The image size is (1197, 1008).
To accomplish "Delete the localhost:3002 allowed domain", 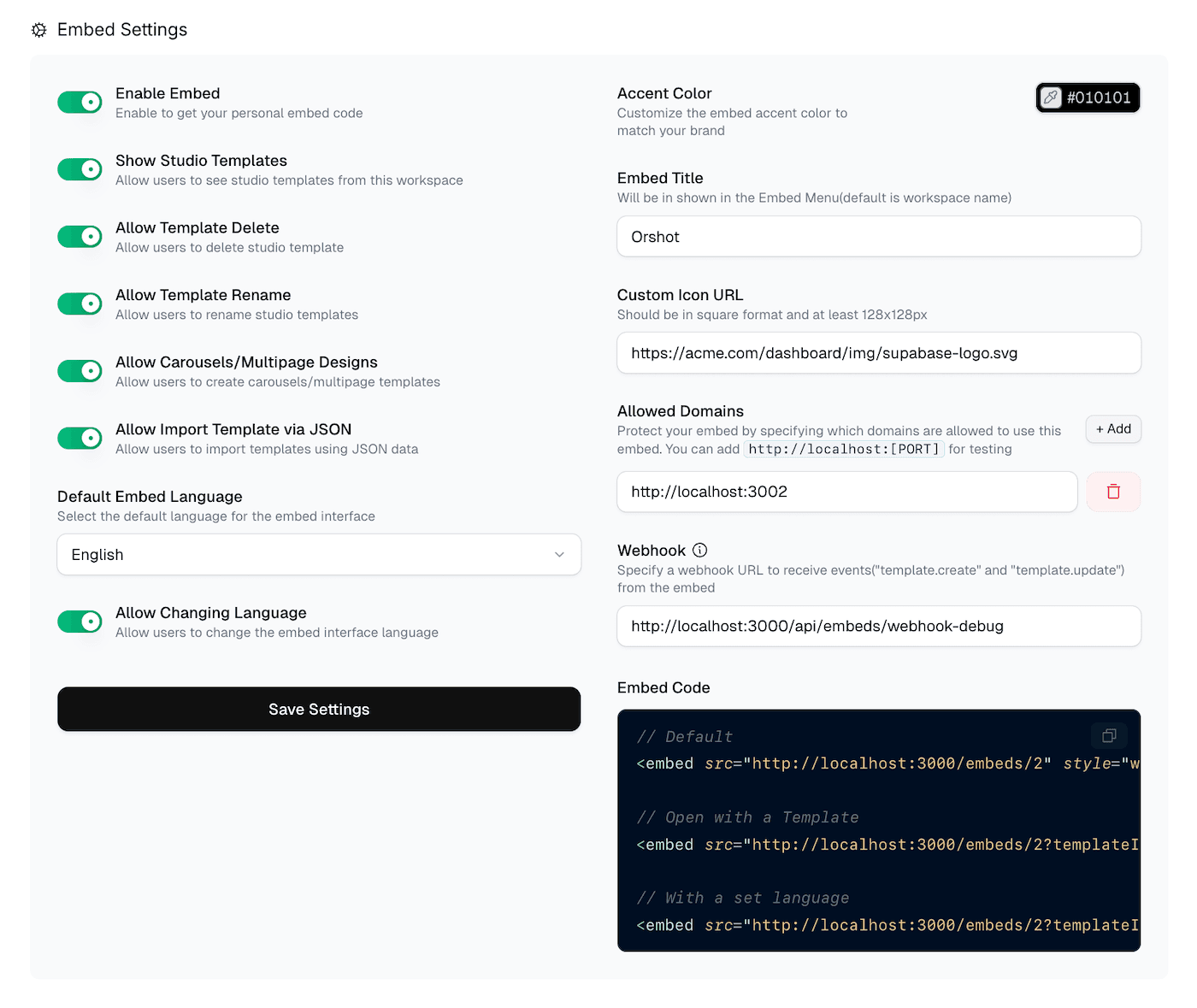I will coord(1113,492).
